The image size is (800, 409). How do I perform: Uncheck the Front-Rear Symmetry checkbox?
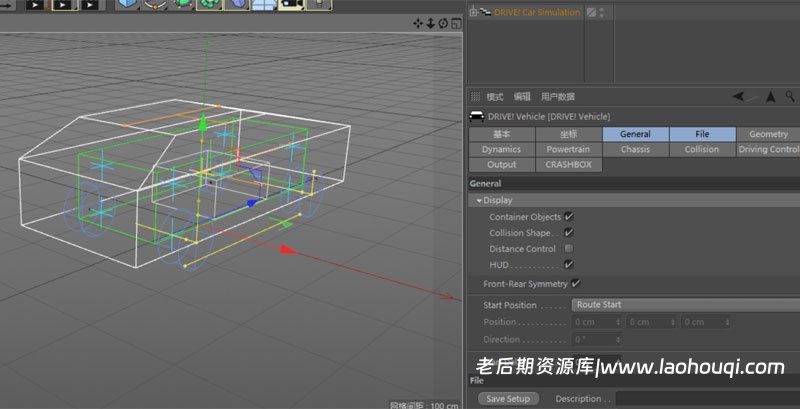pyautogui.click(x=576, y=284)
